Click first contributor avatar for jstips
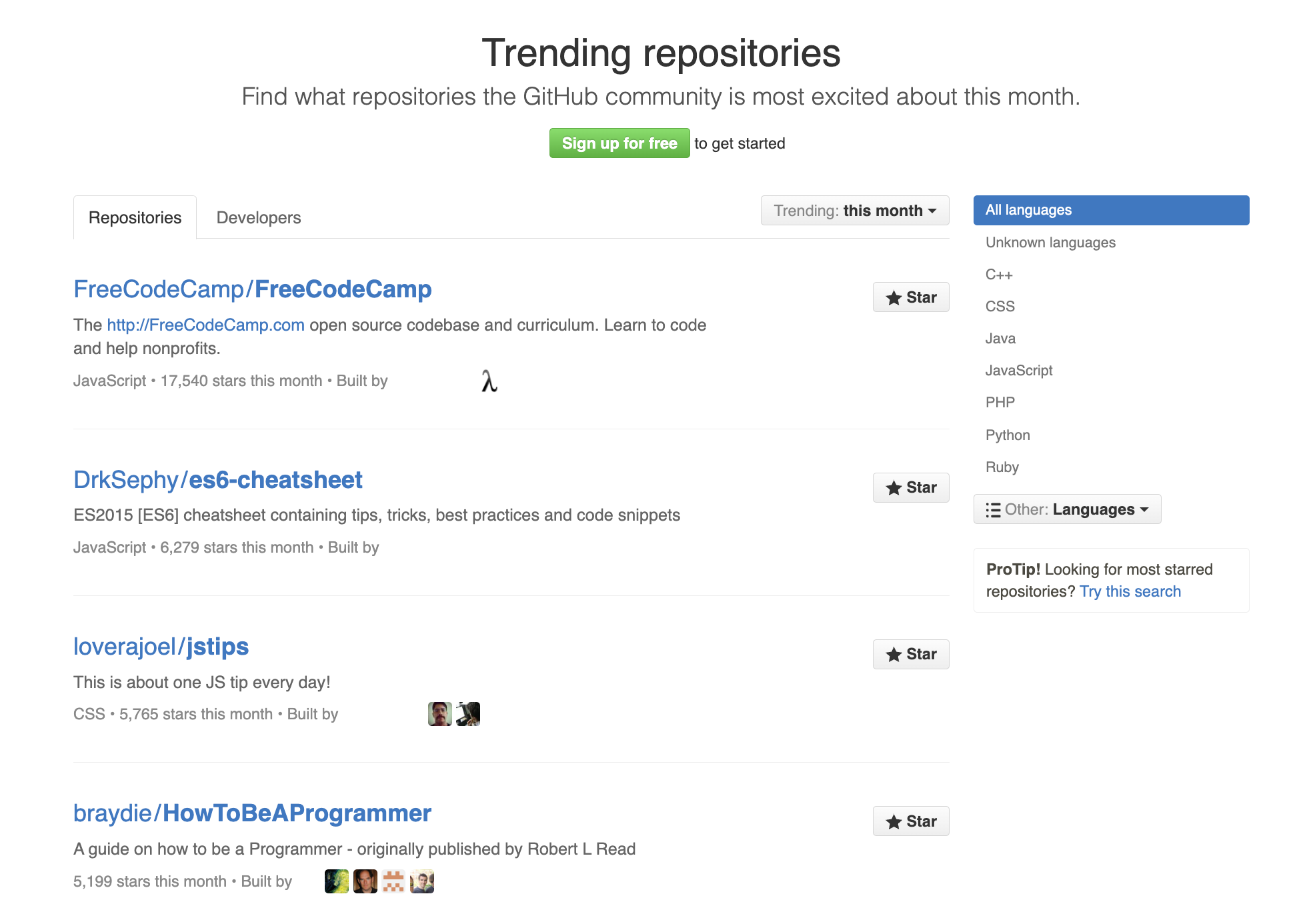This screenshot has width=1311, height=924. (x=439, y=714)
